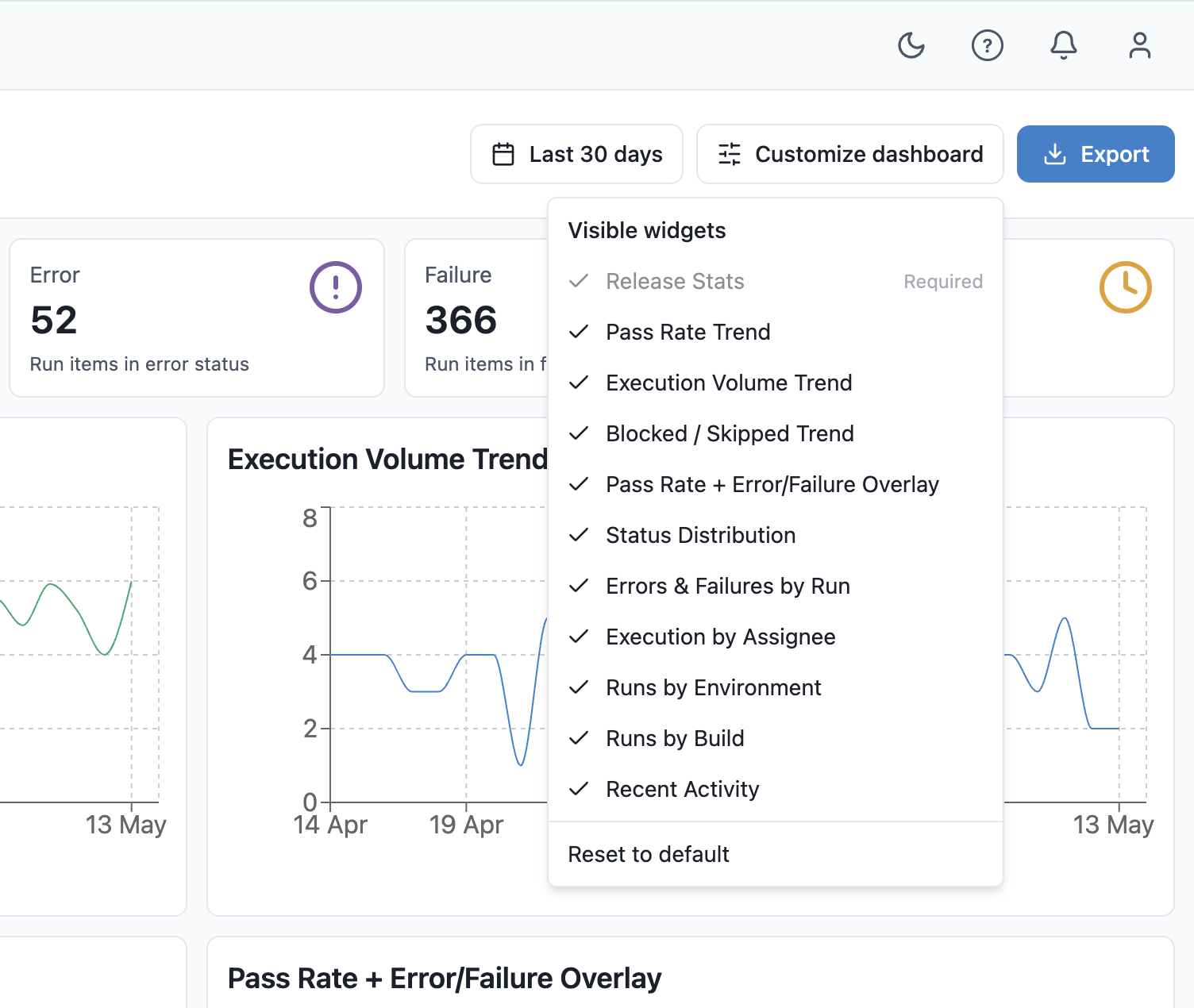Toggle Pass Rate + Error/Failure Overlay widget

tap(776, 484)
